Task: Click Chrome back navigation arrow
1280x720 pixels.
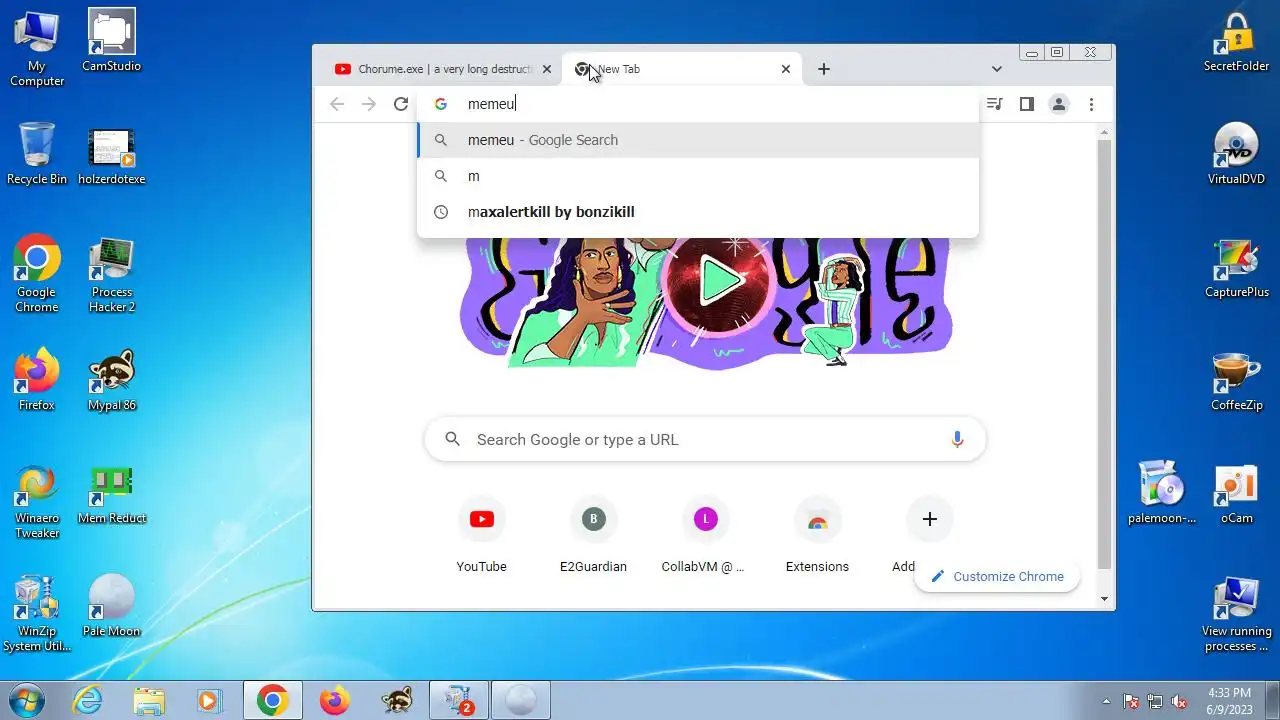Action: pos(337,104)
